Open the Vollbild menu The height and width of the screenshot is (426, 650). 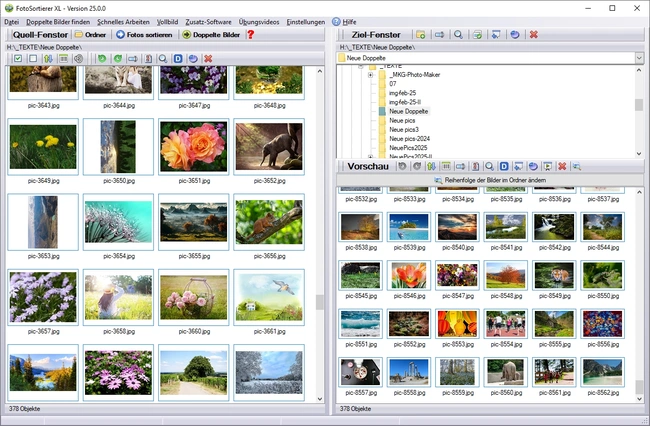pyautogui.click(x=167, y=22)
